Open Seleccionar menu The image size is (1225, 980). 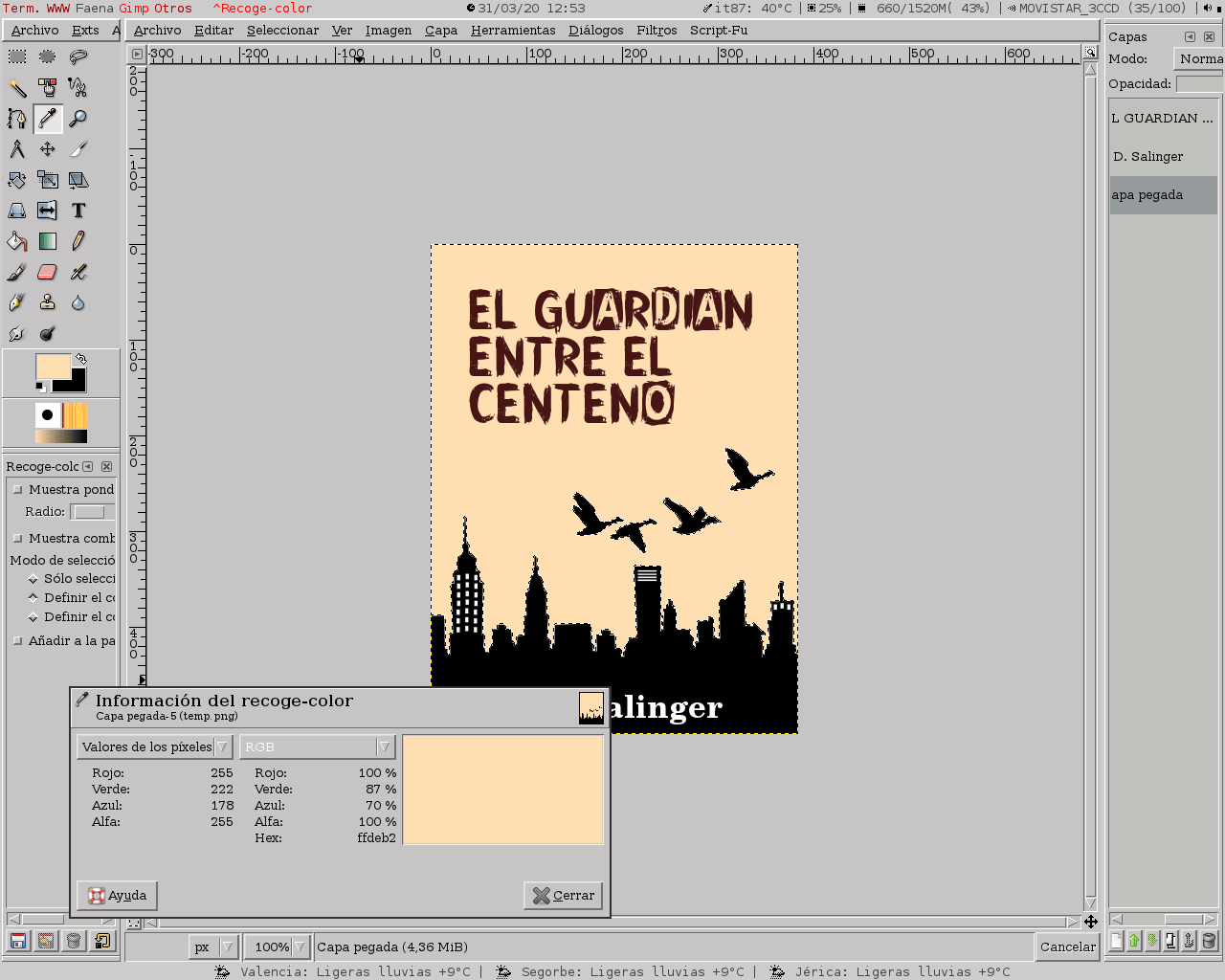(282, 31)
